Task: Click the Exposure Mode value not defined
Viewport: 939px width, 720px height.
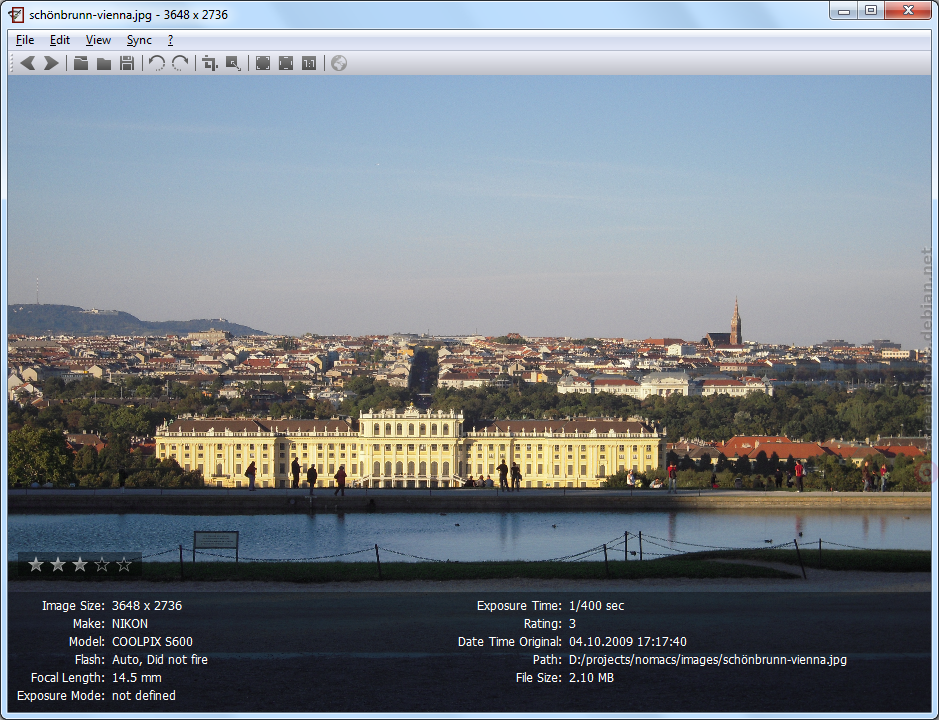Action: point(144,695)
